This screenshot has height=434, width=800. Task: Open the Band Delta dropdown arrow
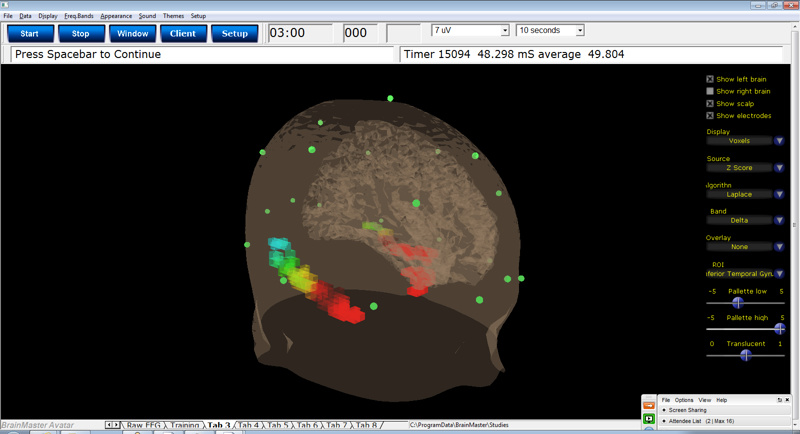pos(779,220)
